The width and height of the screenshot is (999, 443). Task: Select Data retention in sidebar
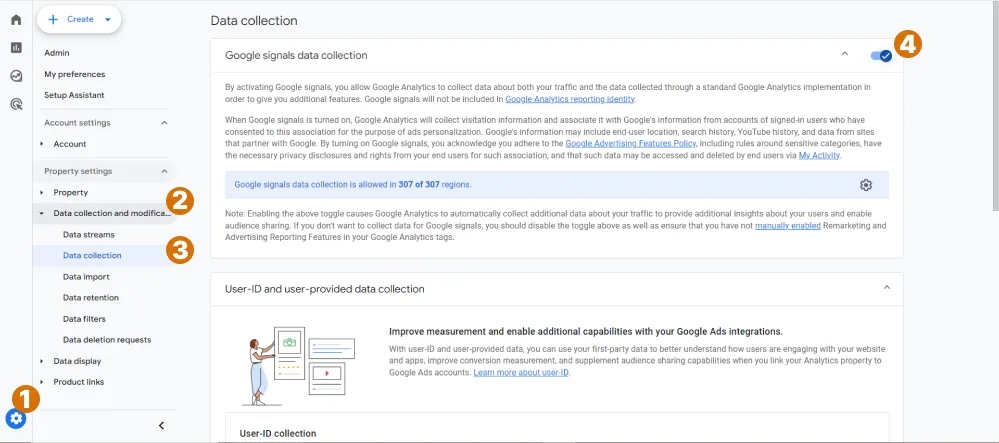point(90,298)
